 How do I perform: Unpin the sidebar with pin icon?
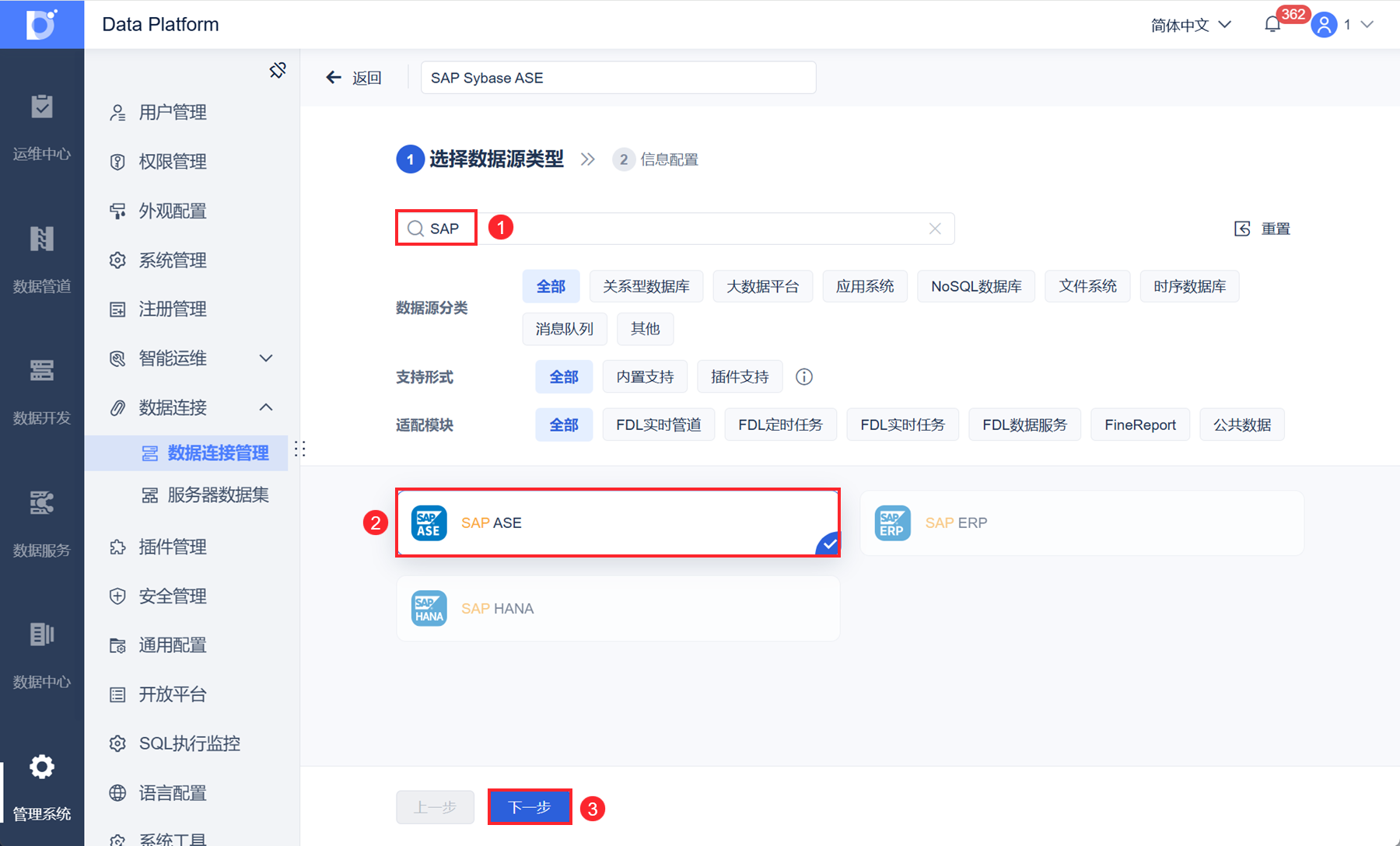point(278,70)
